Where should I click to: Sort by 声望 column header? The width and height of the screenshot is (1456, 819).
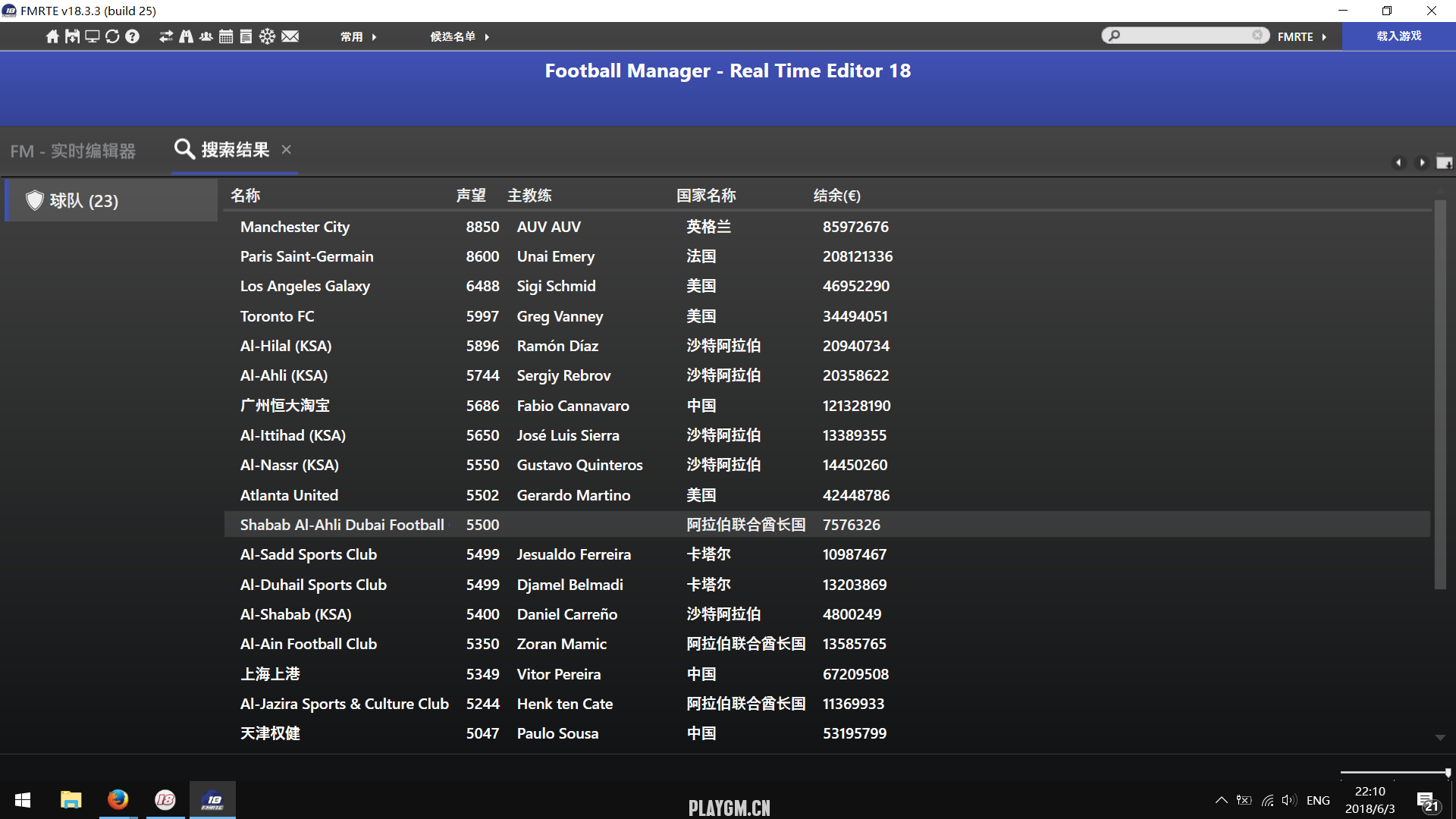(x=471, y=196)
